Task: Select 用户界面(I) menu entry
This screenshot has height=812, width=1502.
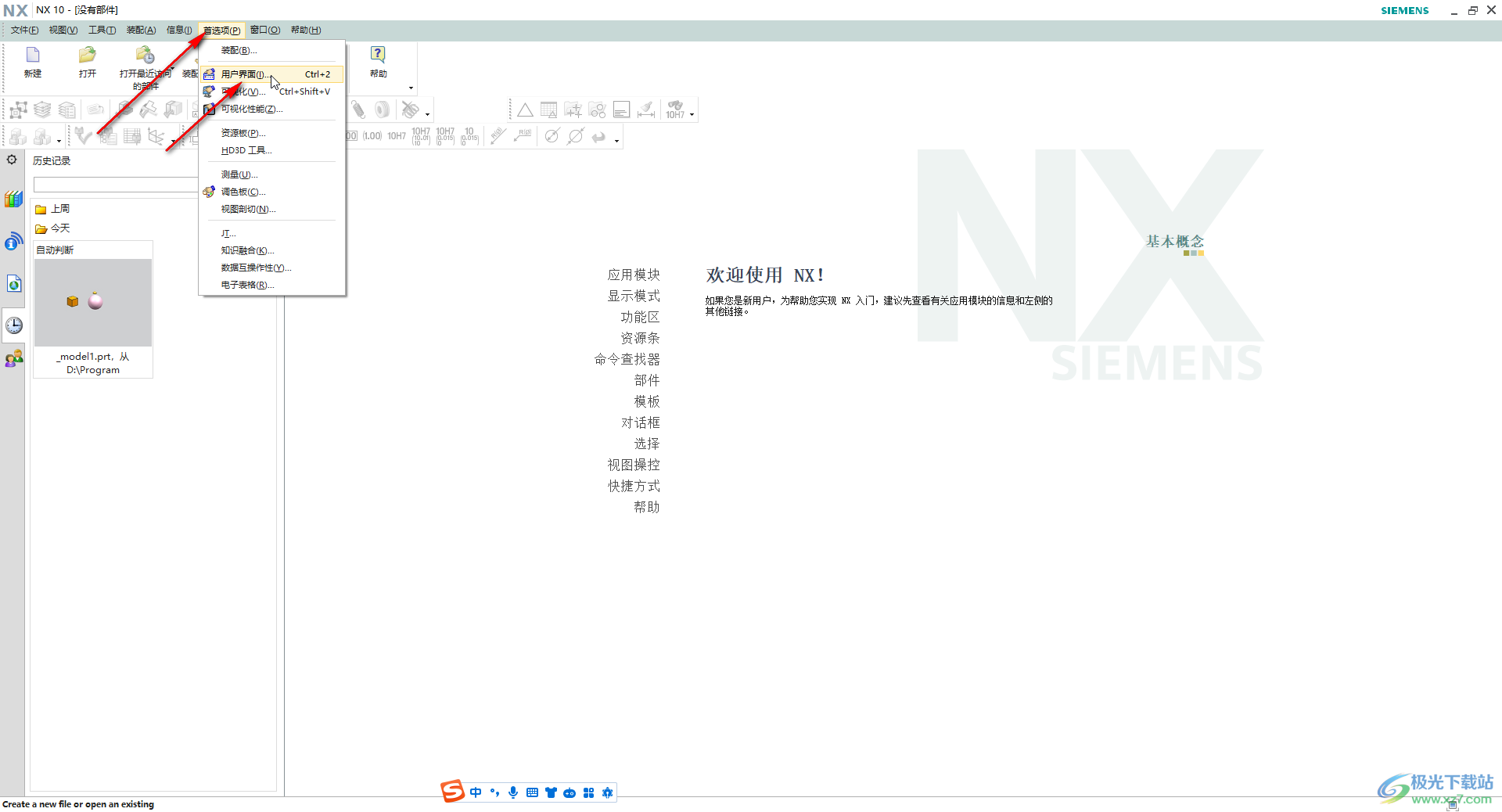Action: point(272,74)
